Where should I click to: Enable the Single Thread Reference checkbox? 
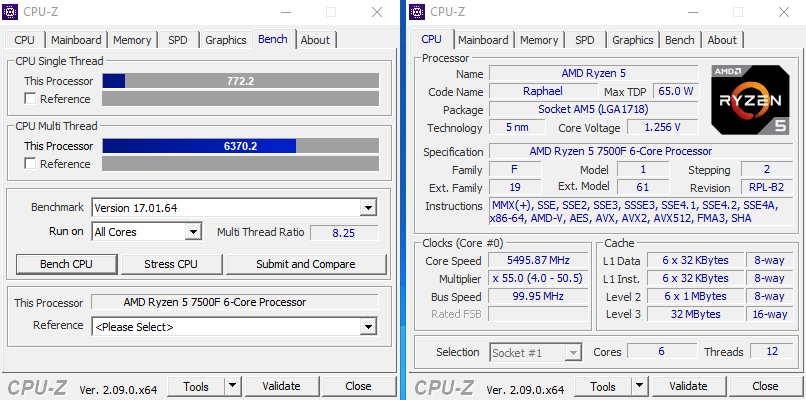tap(30, 99)
